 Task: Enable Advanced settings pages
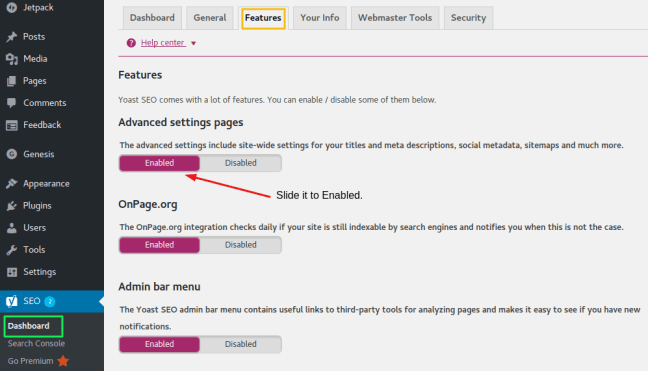(x=159, y=163)
